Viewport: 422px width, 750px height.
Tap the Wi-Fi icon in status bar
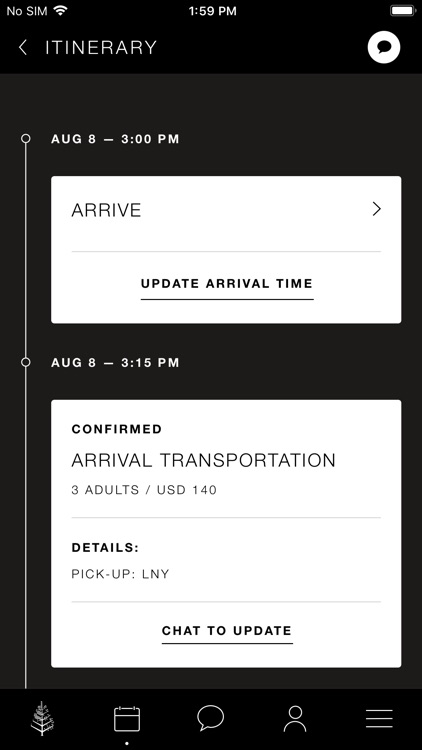tap(60, 11)
